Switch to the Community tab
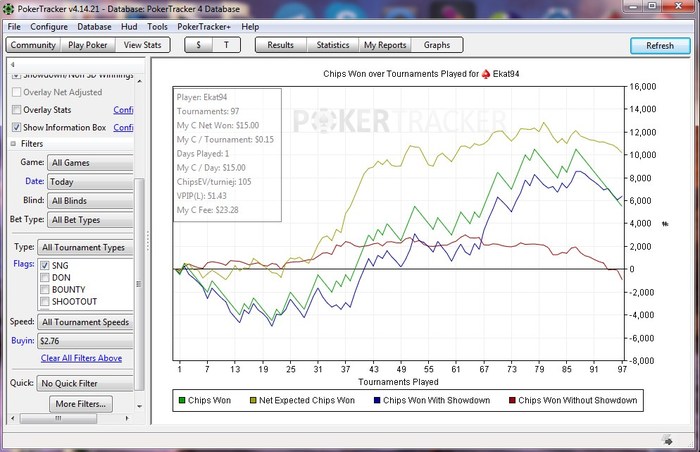This screenshot has height=452, width=700. pos(33,45)
